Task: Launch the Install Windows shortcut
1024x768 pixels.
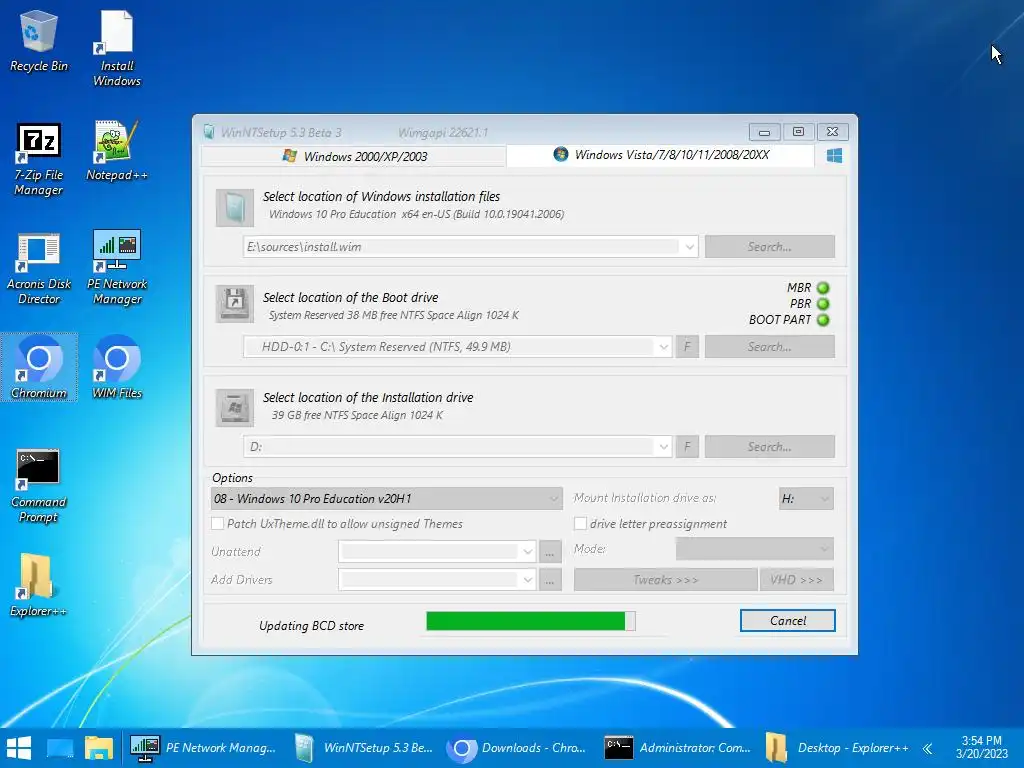Action: [116, 48]
